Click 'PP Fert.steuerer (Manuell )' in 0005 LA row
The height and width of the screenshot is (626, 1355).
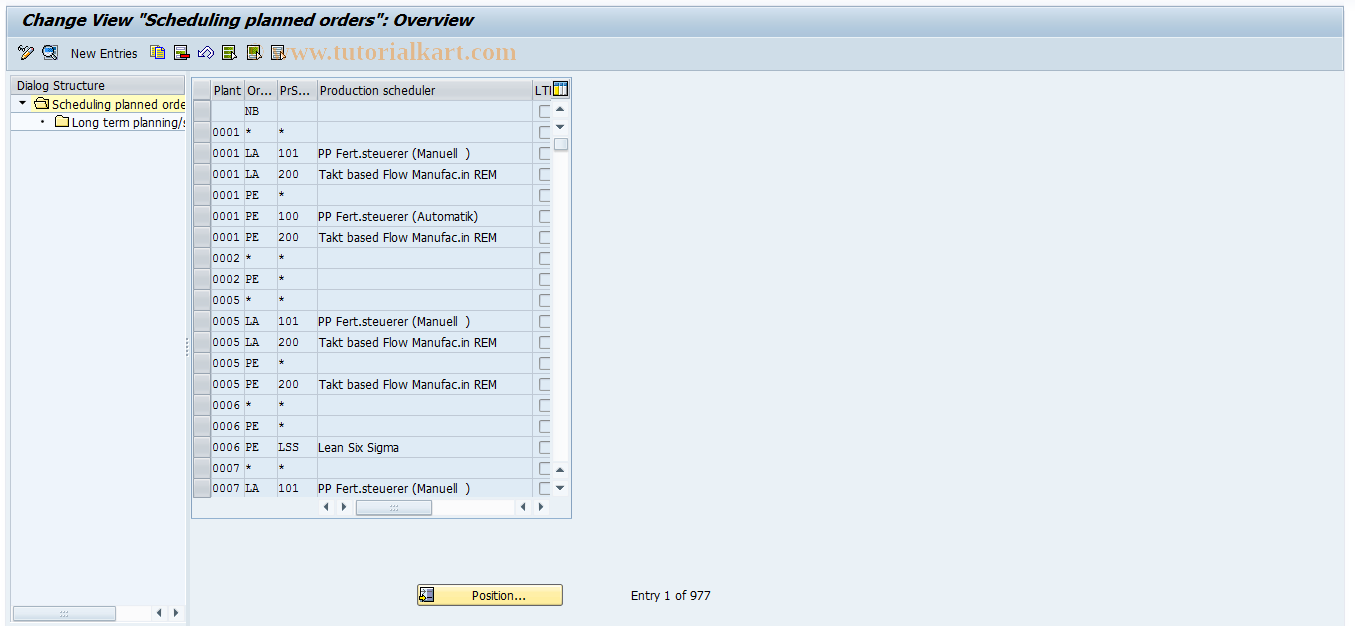click(x=425, y=321)
